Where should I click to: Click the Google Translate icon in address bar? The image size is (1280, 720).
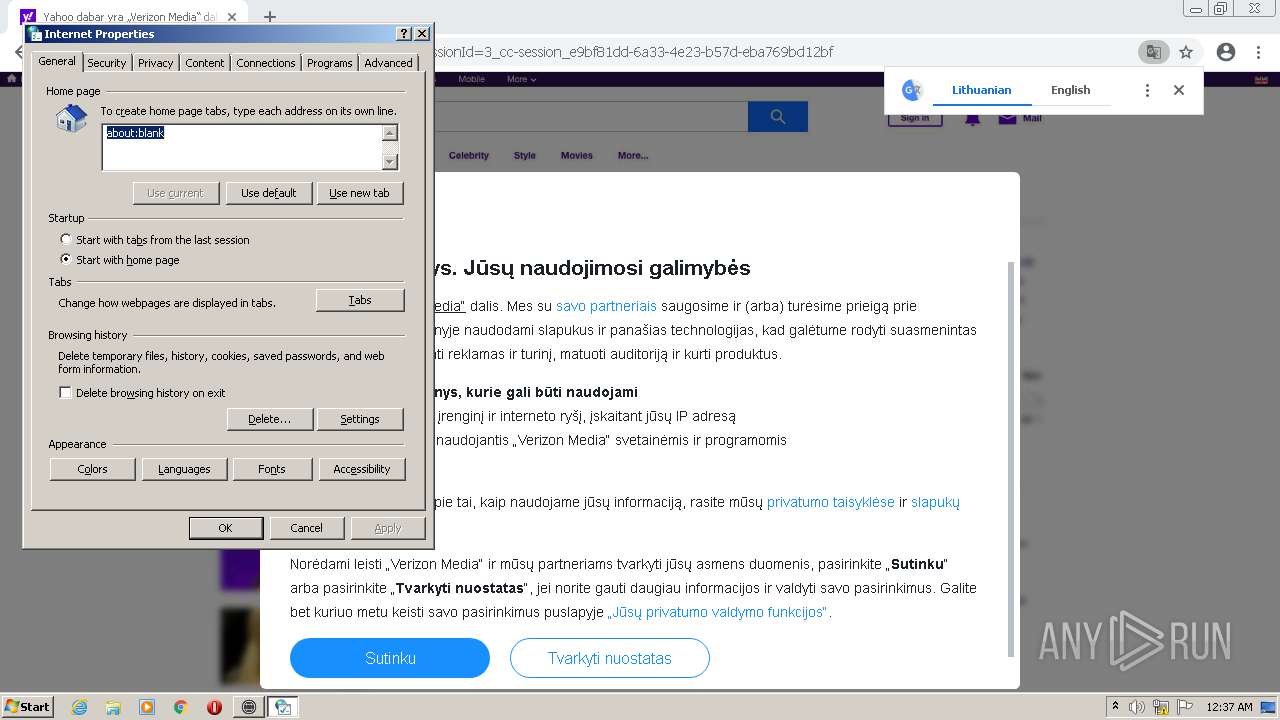click(1153, 52)
